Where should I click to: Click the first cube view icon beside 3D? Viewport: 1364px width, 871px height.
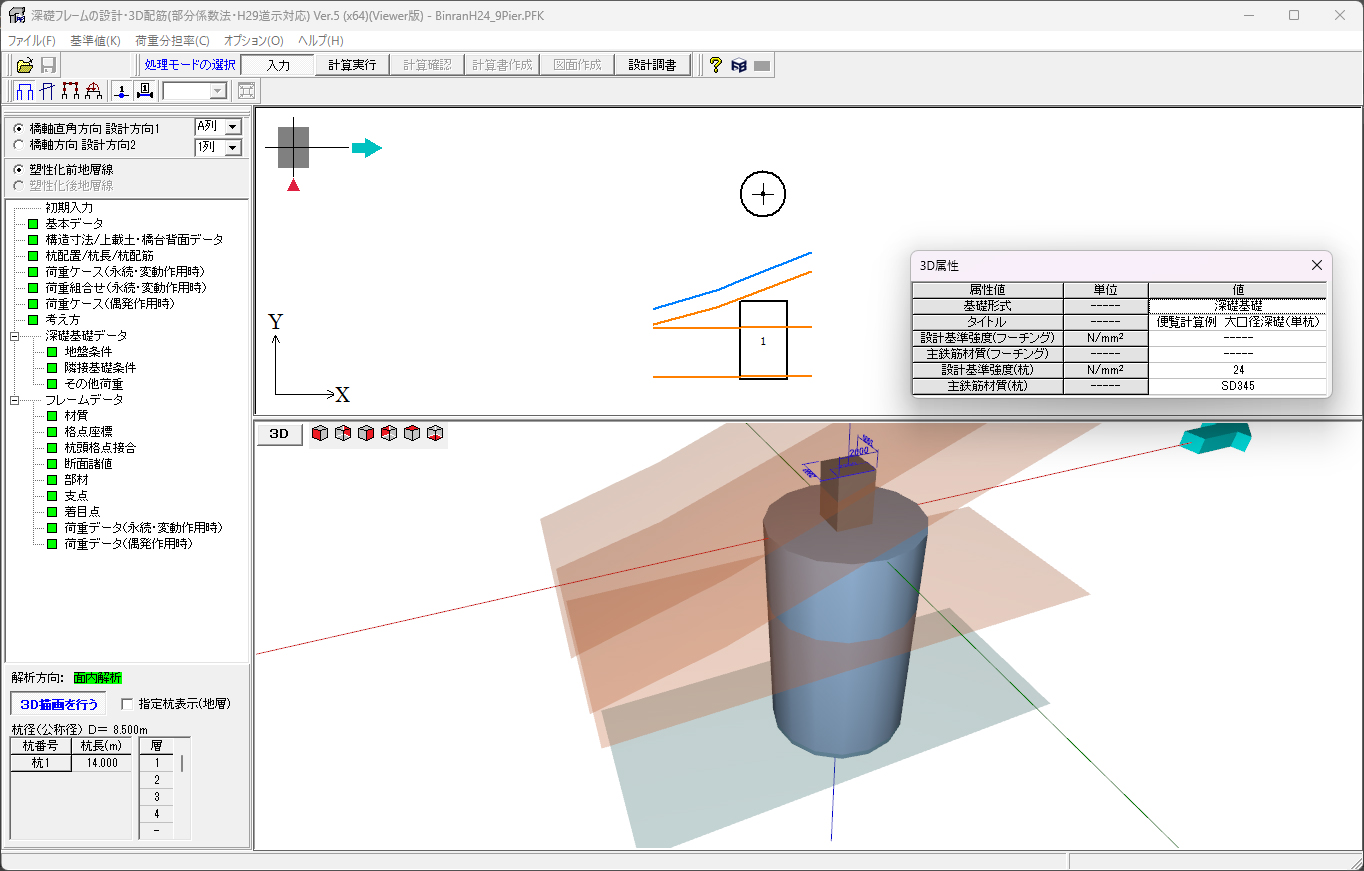click(x=320, y=434)
